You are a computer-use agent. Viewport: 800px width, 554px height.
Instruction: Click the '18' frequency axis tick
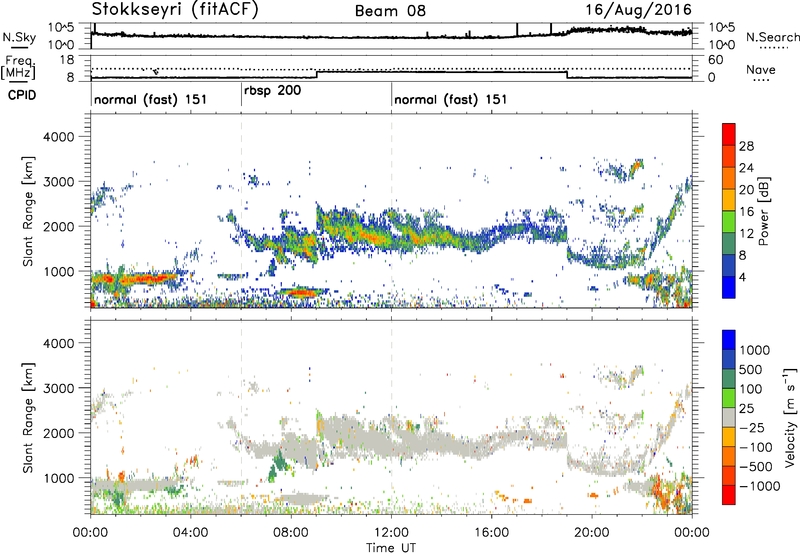(67, 60)
